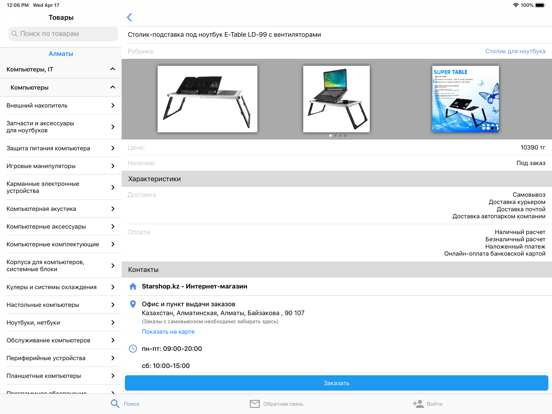The height and width of the screenshot is (414, 552).
Task: Tap the magnifier icon in the search field
Action: tap(14, 34)
